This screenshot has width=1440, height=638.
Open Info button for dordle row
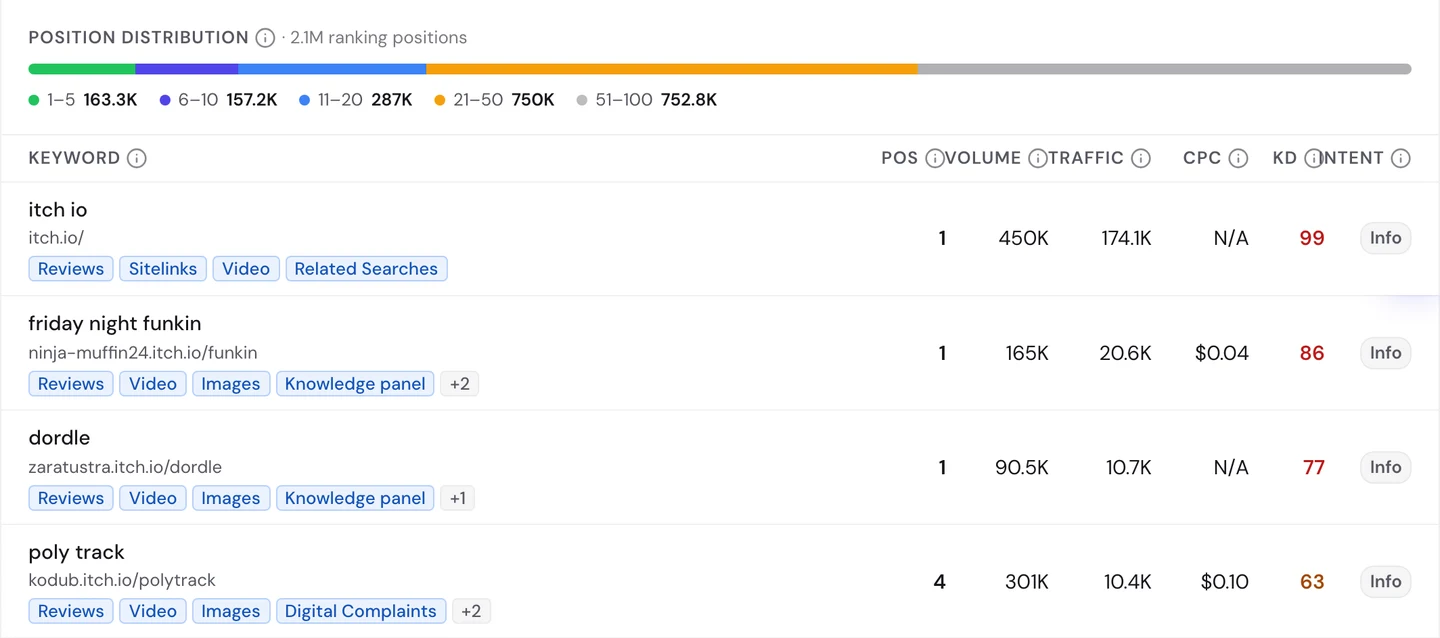[1385, 467]
